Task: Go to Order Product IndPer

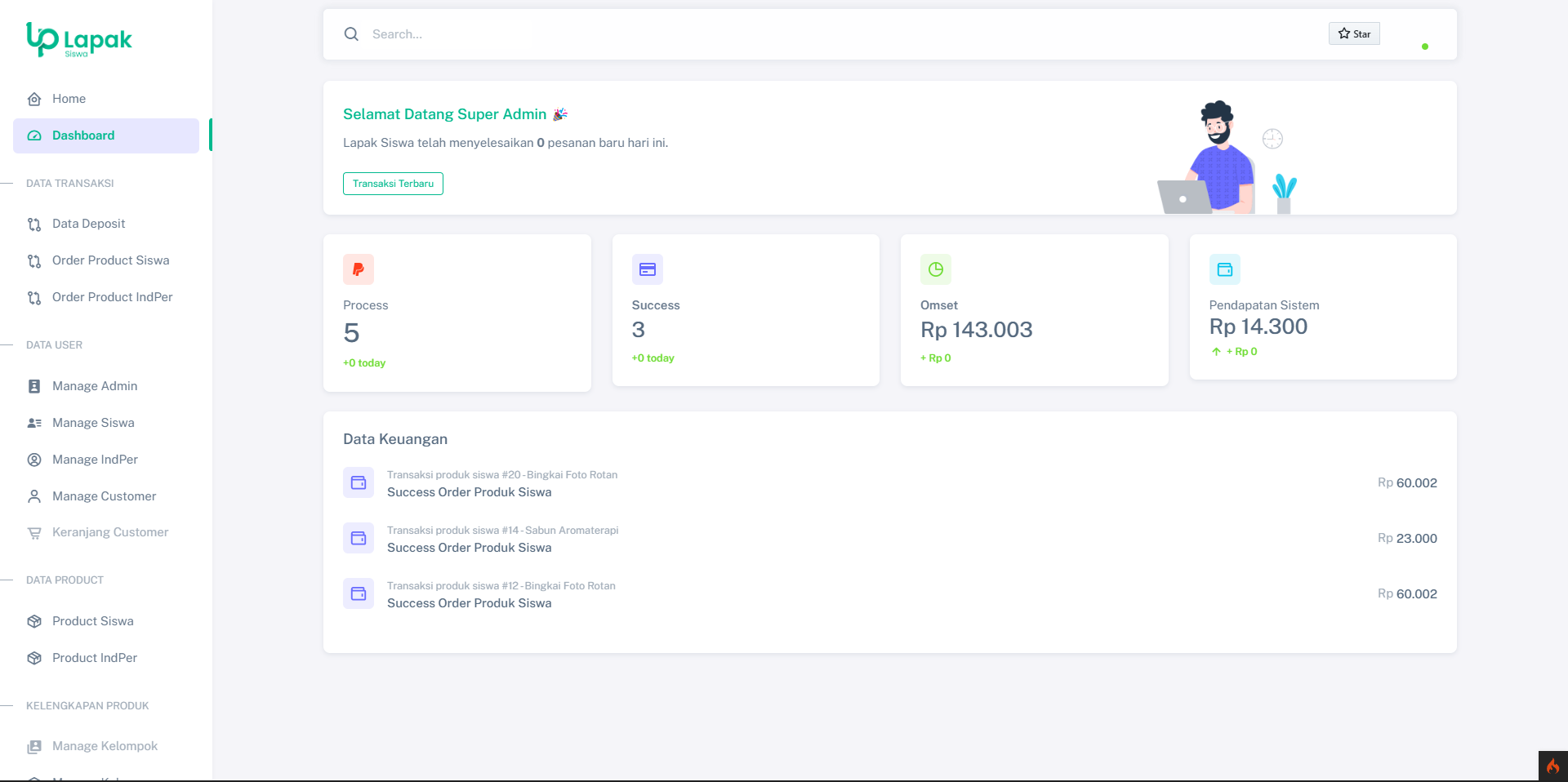Action: (x=112, y=297)
